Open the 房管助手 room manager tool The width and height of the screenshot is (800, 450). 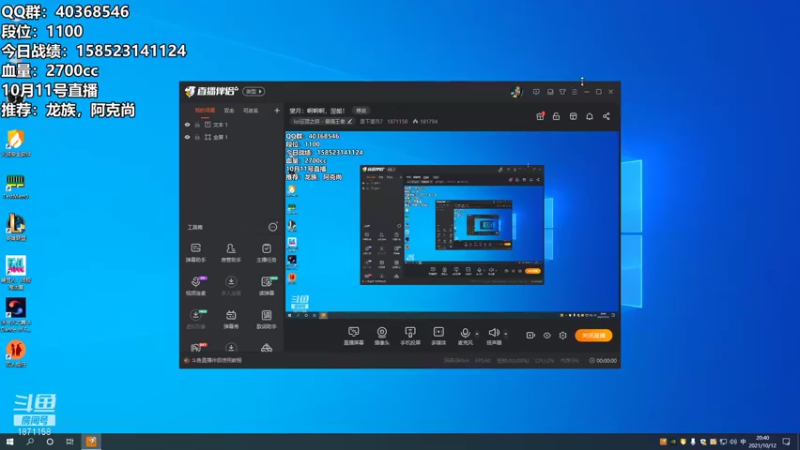[x=231, y=253]
